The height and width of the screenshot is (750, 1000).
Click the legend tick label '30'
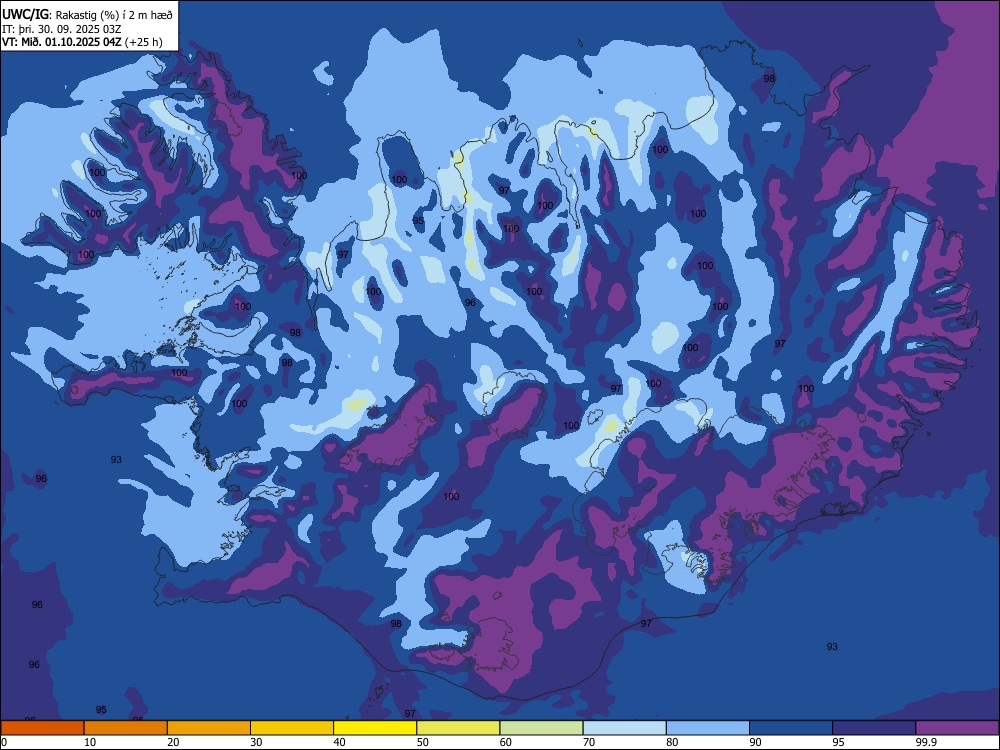(x=256, y=742)
